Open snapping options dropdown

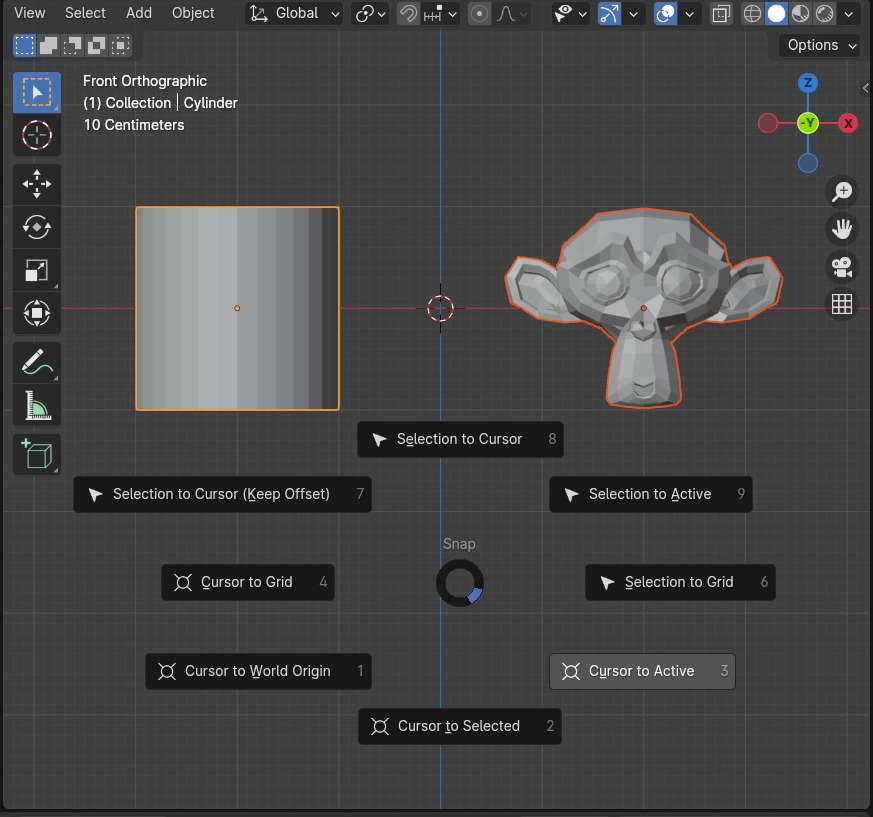tap(440, 13)
